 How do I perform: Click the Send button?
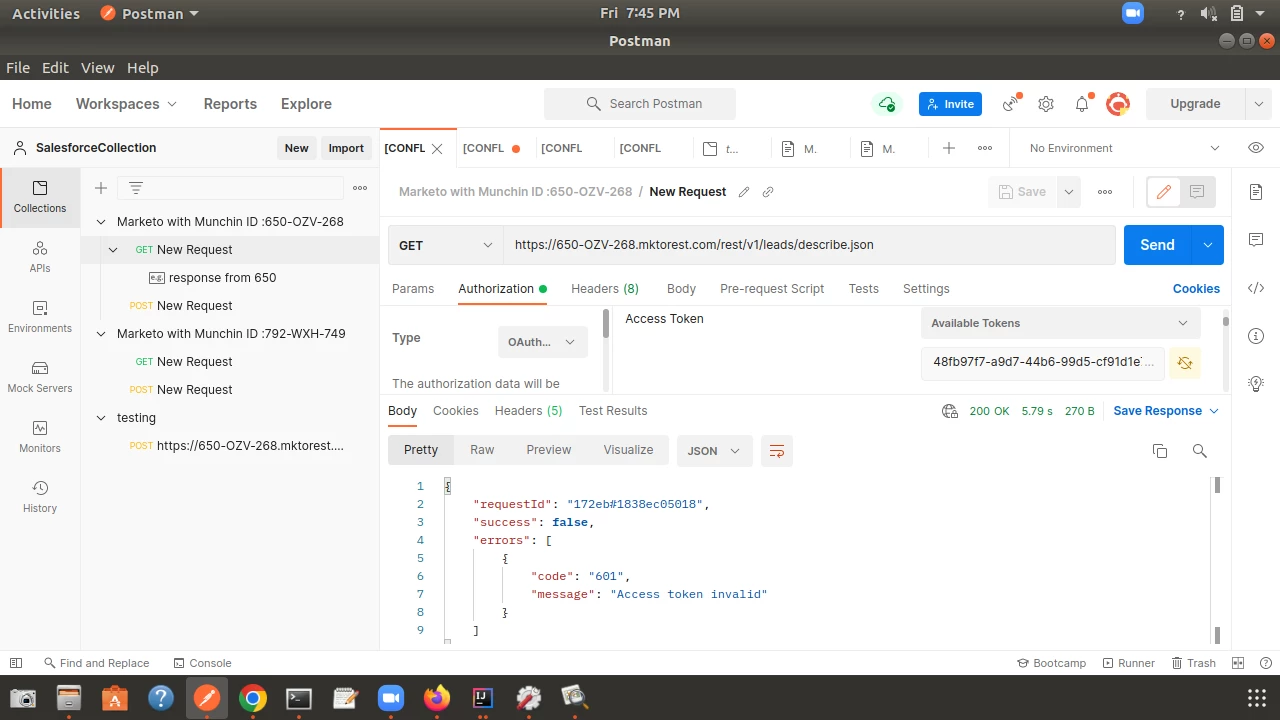coord(1158,245)
